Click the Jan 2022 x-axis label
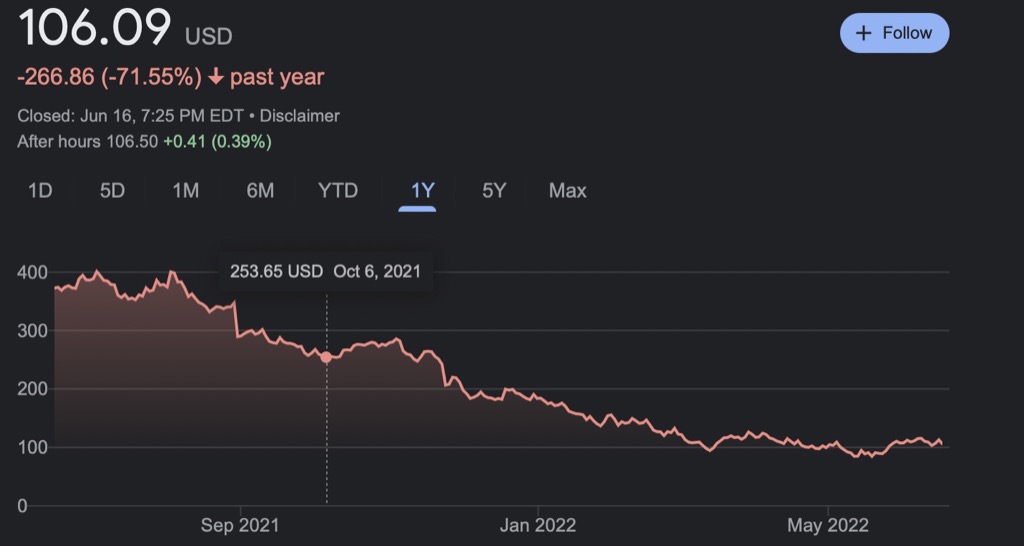 click(x=538, y=525)
